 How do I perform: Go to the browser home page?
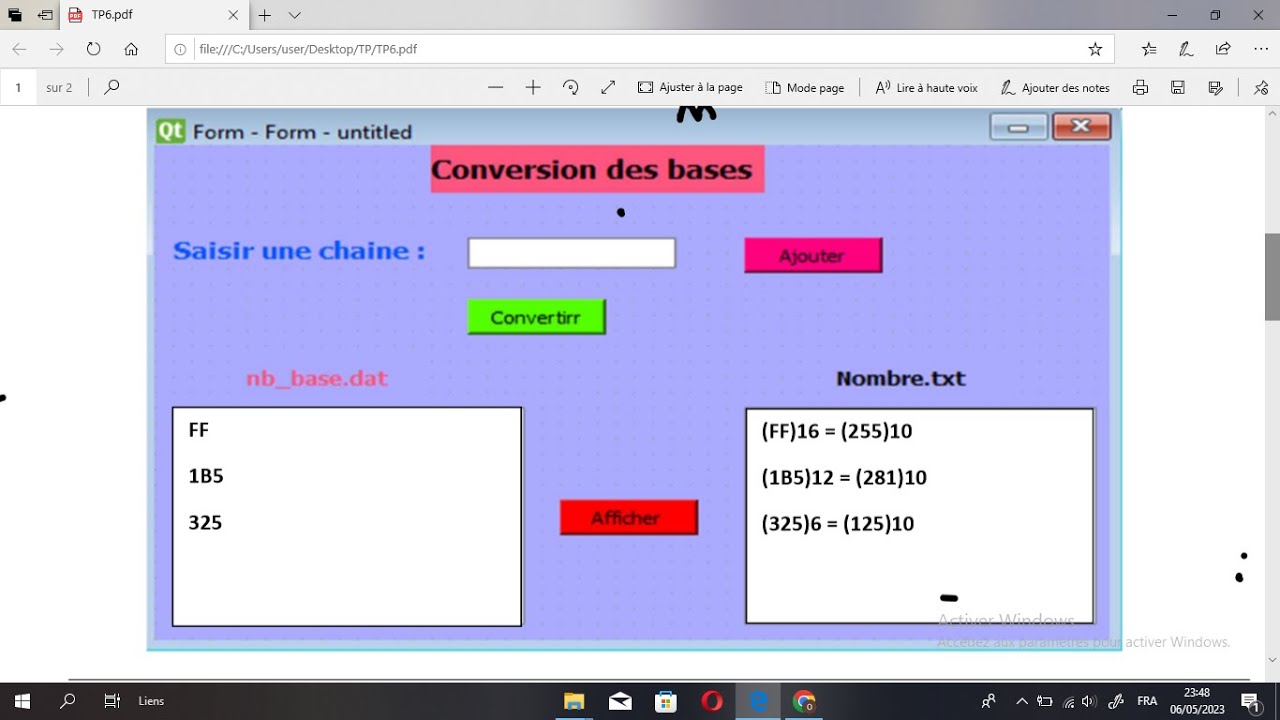coord(131,49)
